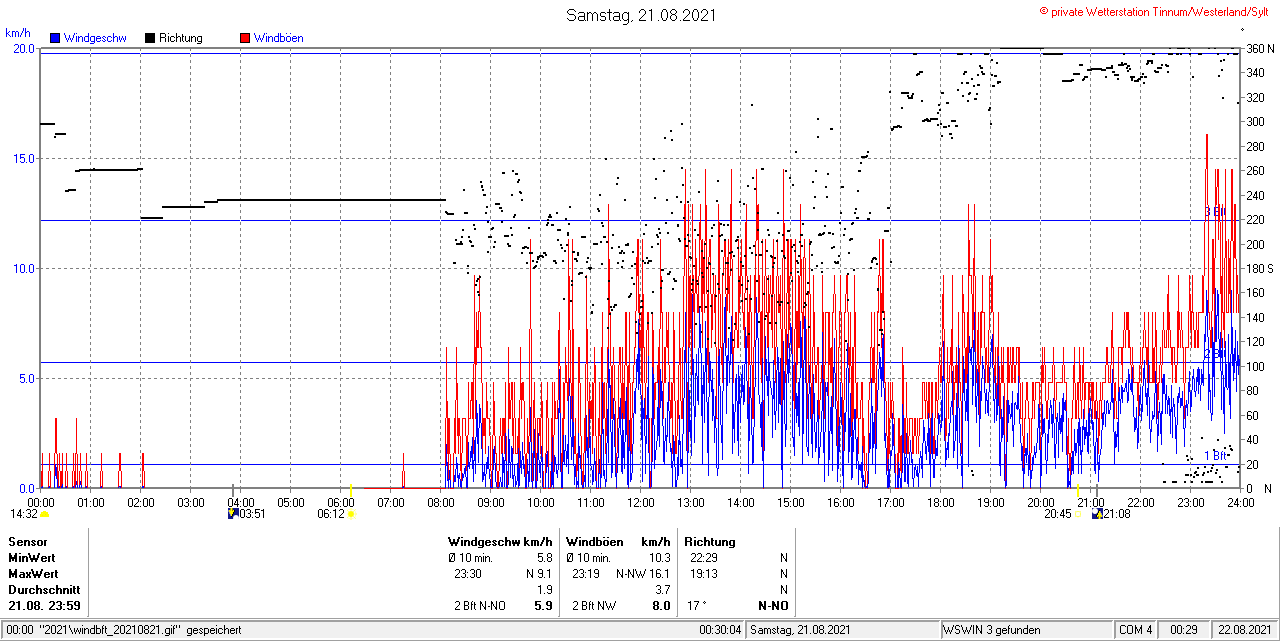Click the 360 N label on right axis

[x=1260, y=48]
